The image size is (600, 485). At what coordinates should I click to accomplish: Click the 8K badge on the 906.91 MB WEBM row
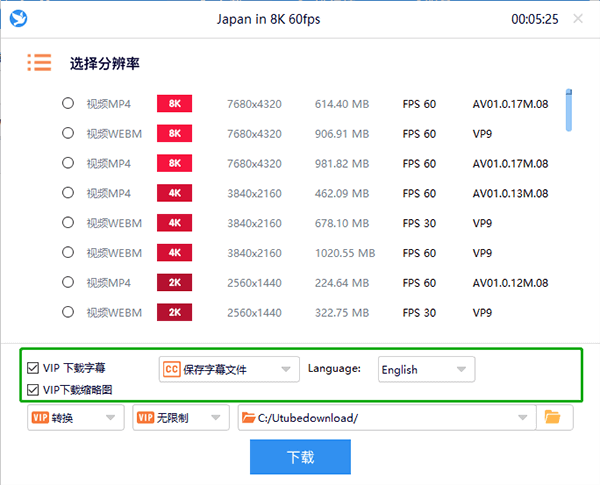174,133
